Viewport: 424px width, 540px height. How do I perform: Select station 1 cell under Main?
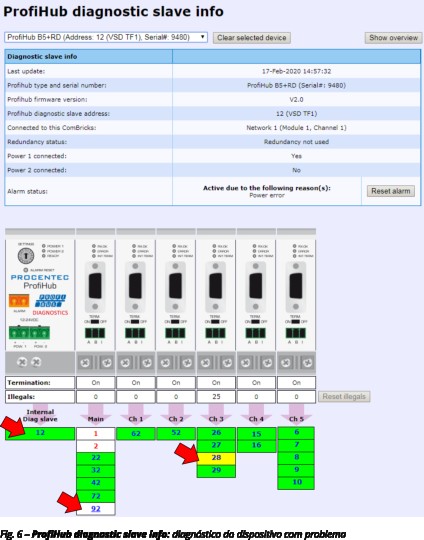tap(95, 434)
